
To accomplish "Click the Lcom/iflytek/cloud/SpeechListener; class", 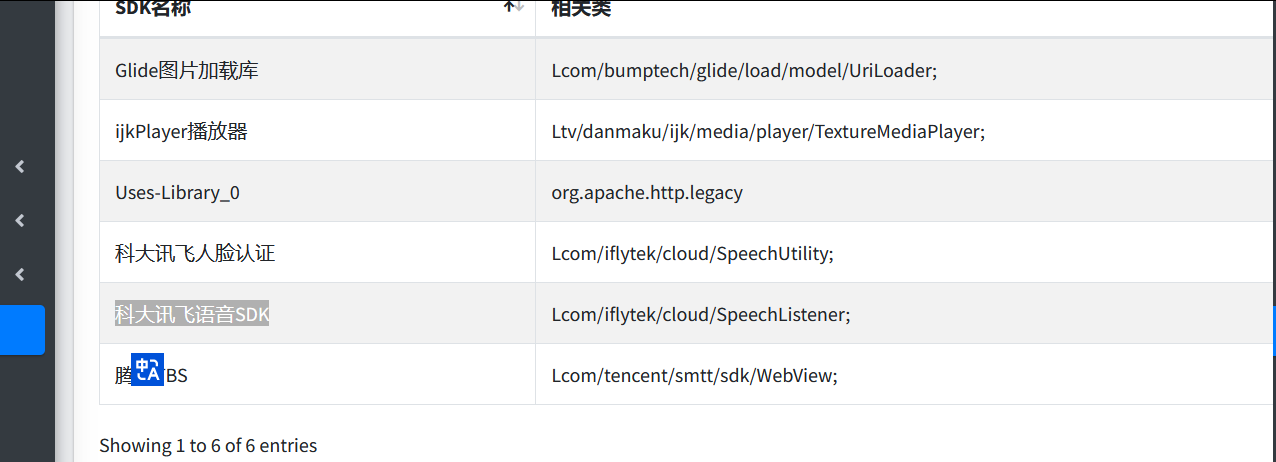I will (x=701, y=315).
